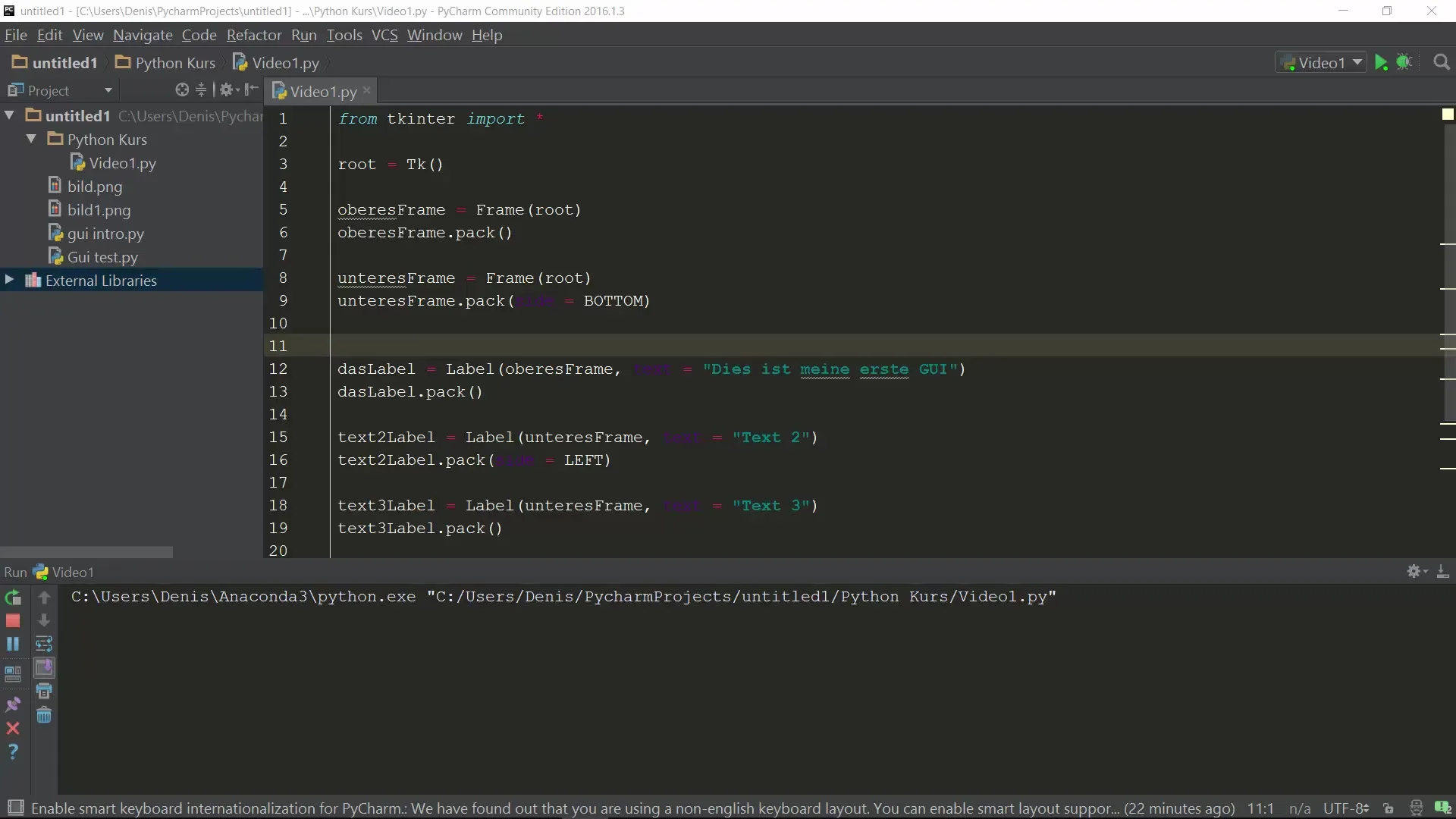Open the File menu

15,35
